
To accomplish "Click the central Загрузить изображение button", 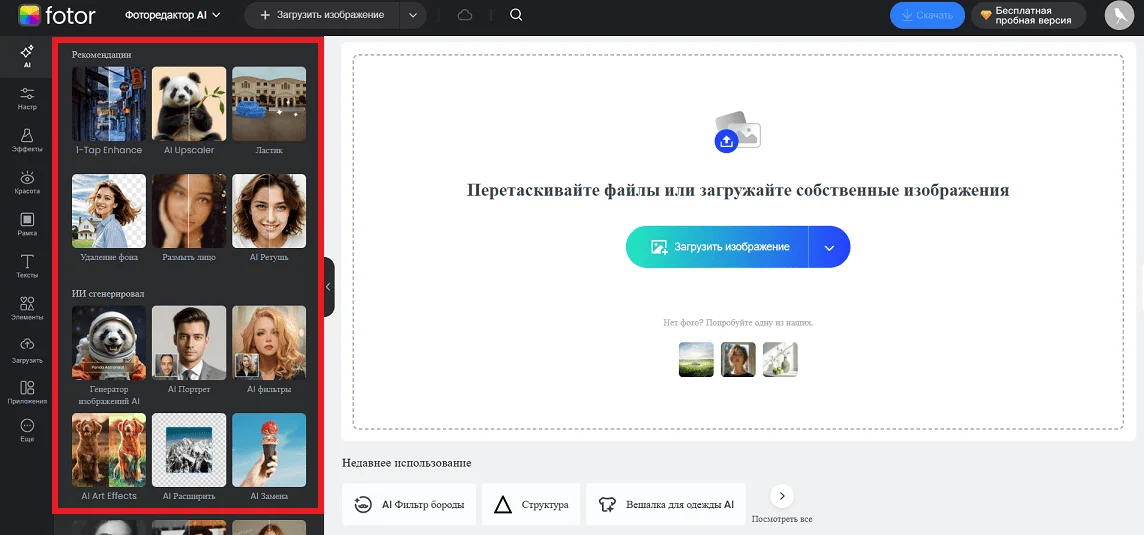I will tap(718, 247).
